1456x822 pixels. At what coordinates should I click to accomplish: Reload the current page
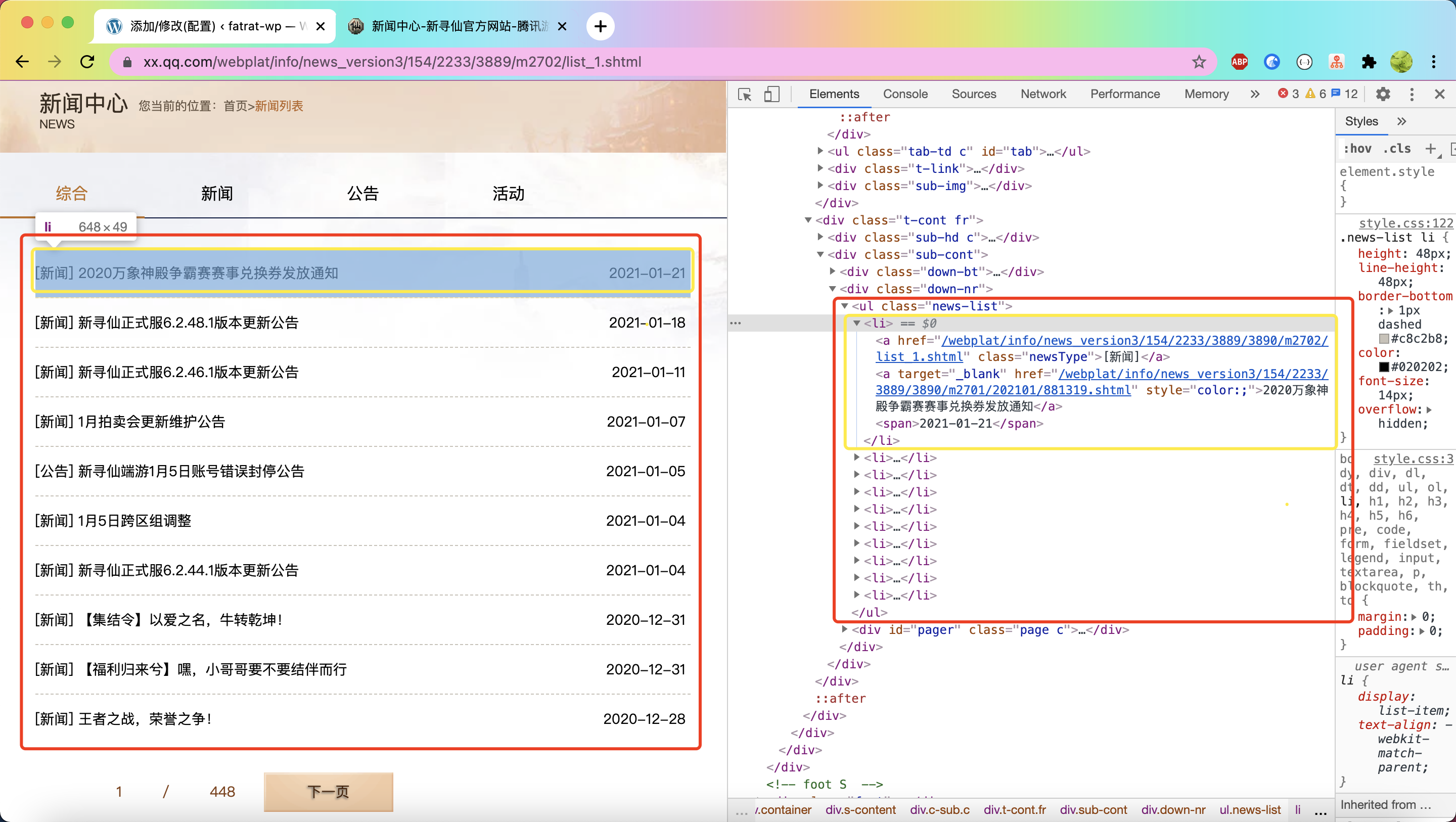[x=87, y=62]
